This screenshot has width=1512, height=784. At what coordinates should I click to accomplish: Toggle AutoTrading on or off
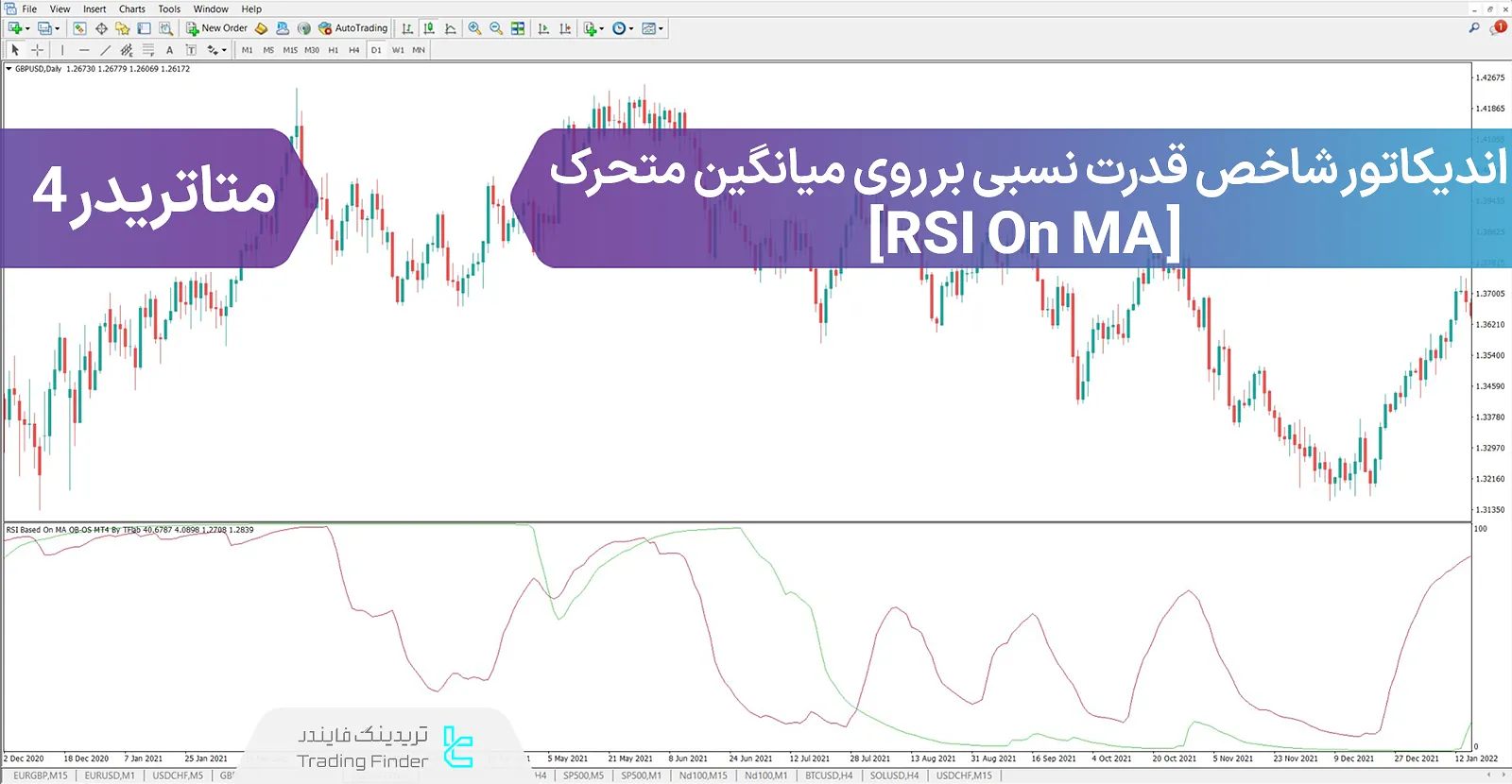[353, 28]
